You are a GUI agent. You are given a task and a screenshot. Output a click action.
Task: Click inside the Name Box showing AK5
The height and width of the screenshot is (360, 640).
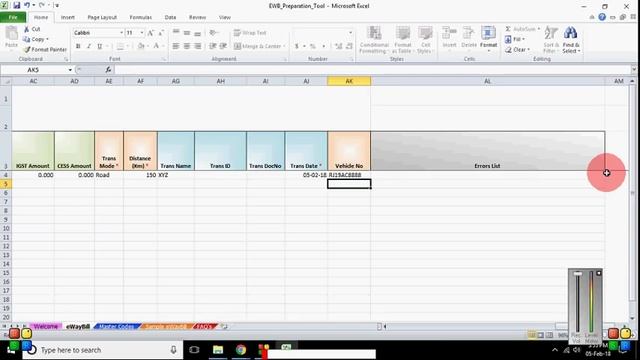coord(33,70)
